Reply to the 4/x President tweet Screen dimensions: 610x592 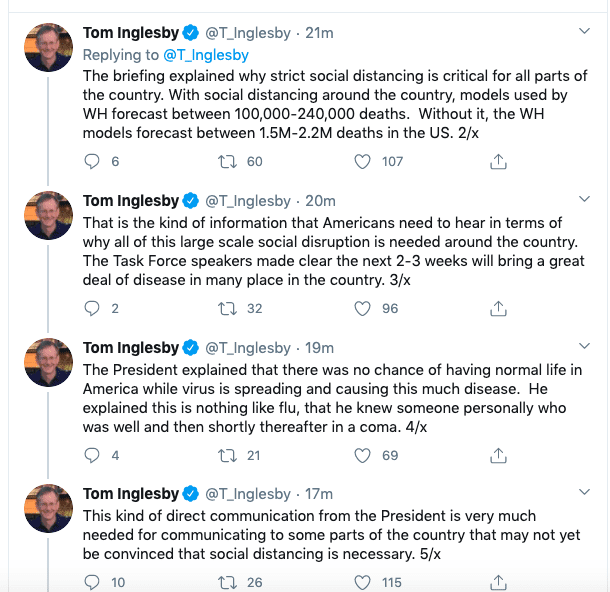[x=94, y=455]
